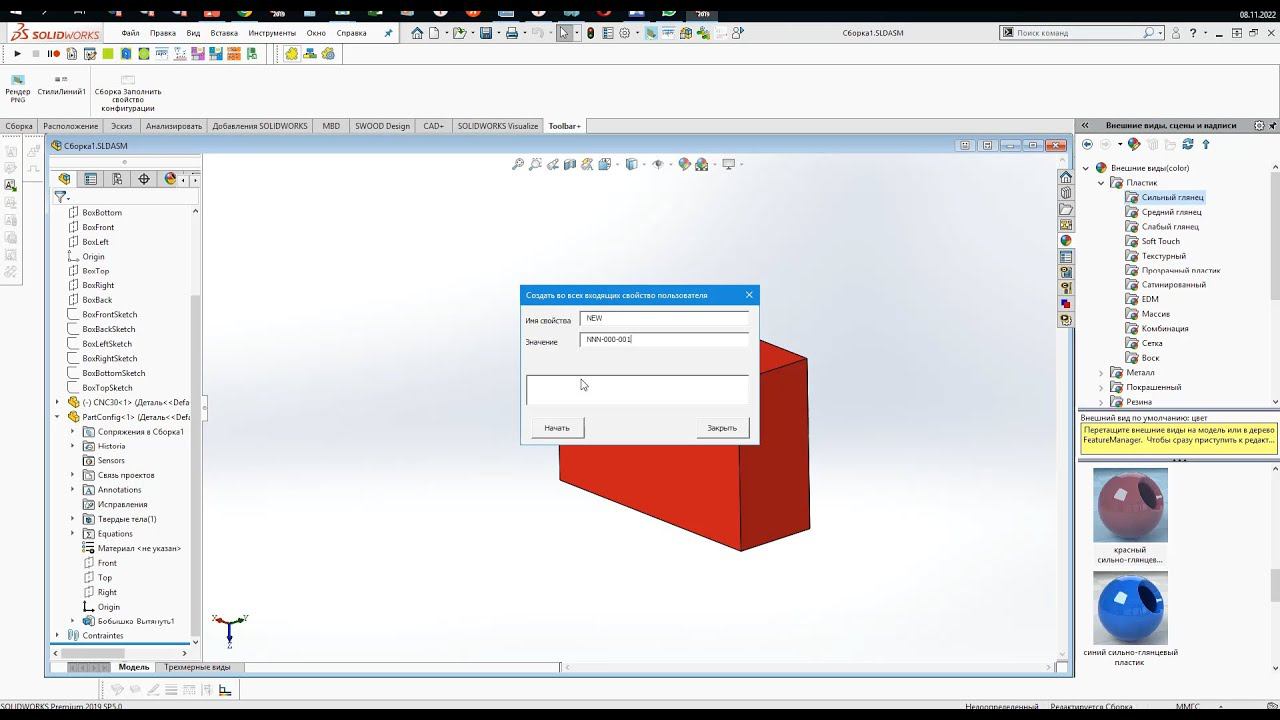
Task: Click the empty output box in dialog
Action: (637, 390)
